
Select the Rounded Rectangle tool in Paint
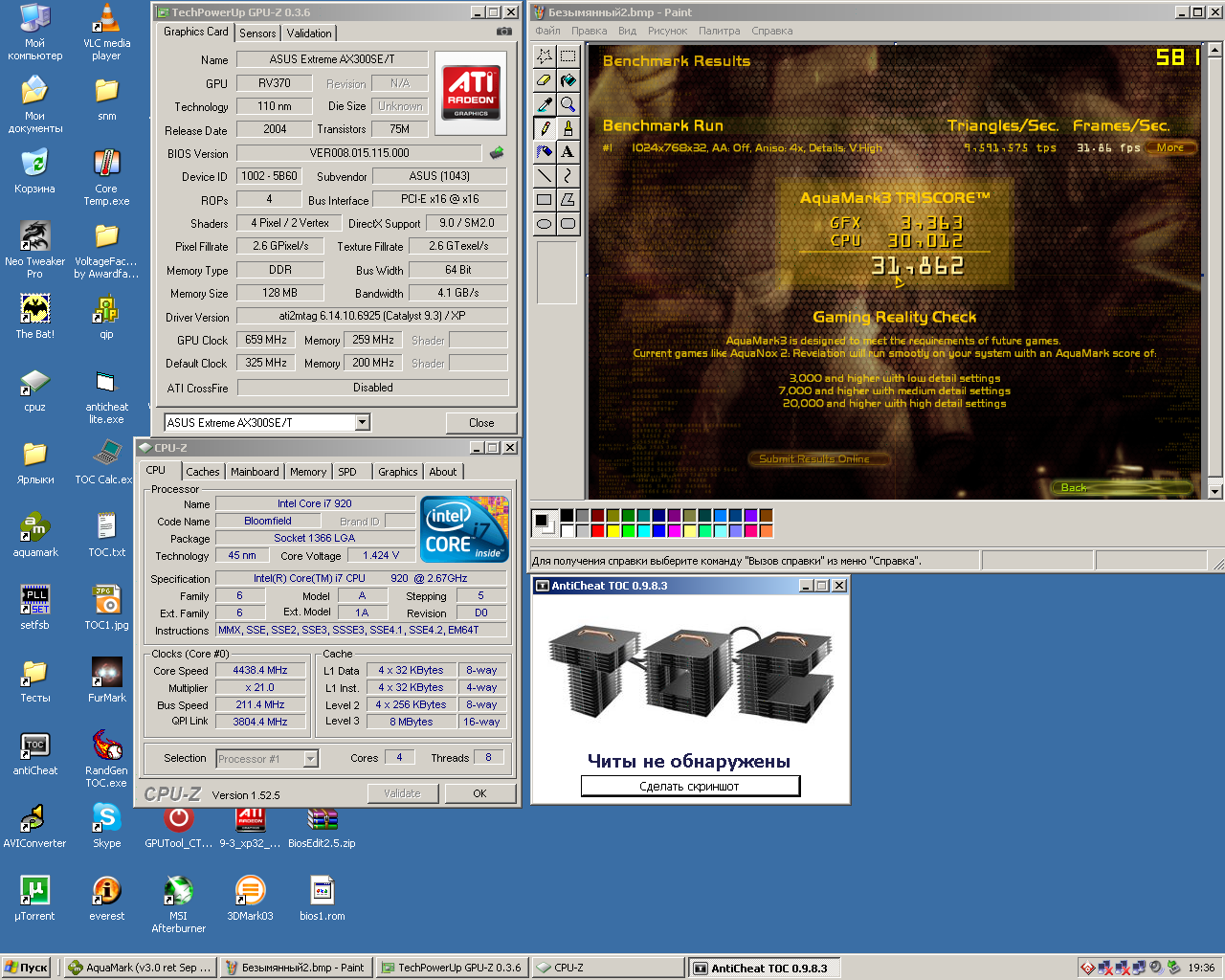point(568,223)
